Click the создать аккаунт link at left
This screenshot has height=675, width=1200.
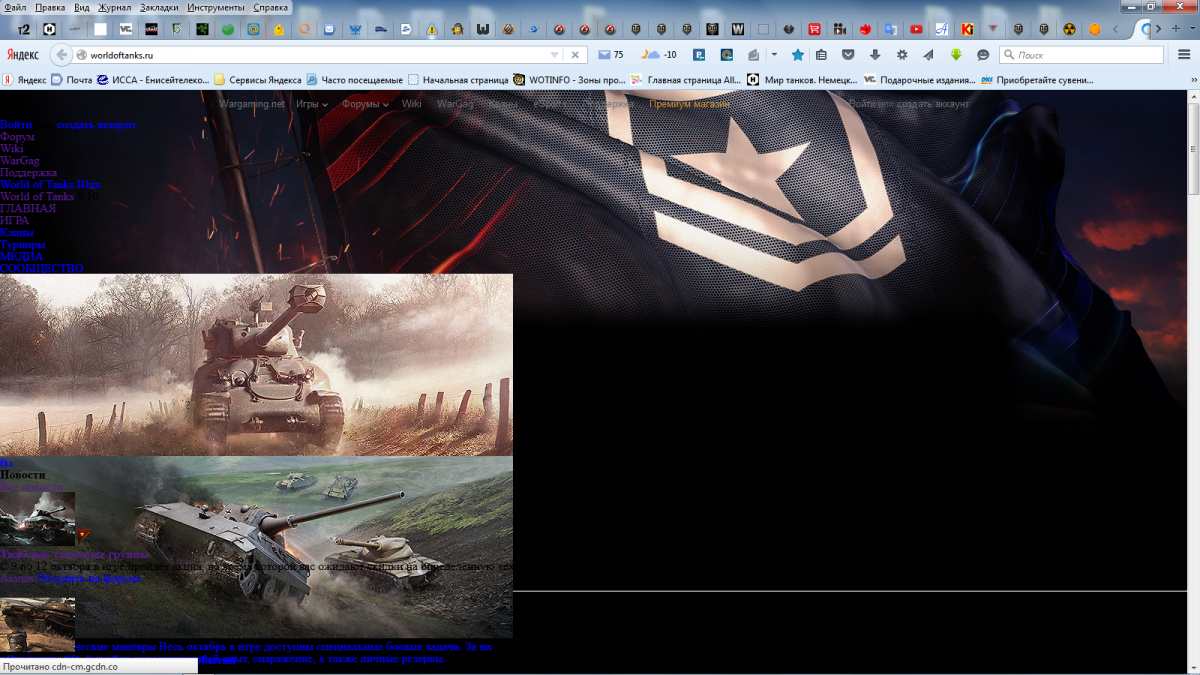click(x=96, y=125)
